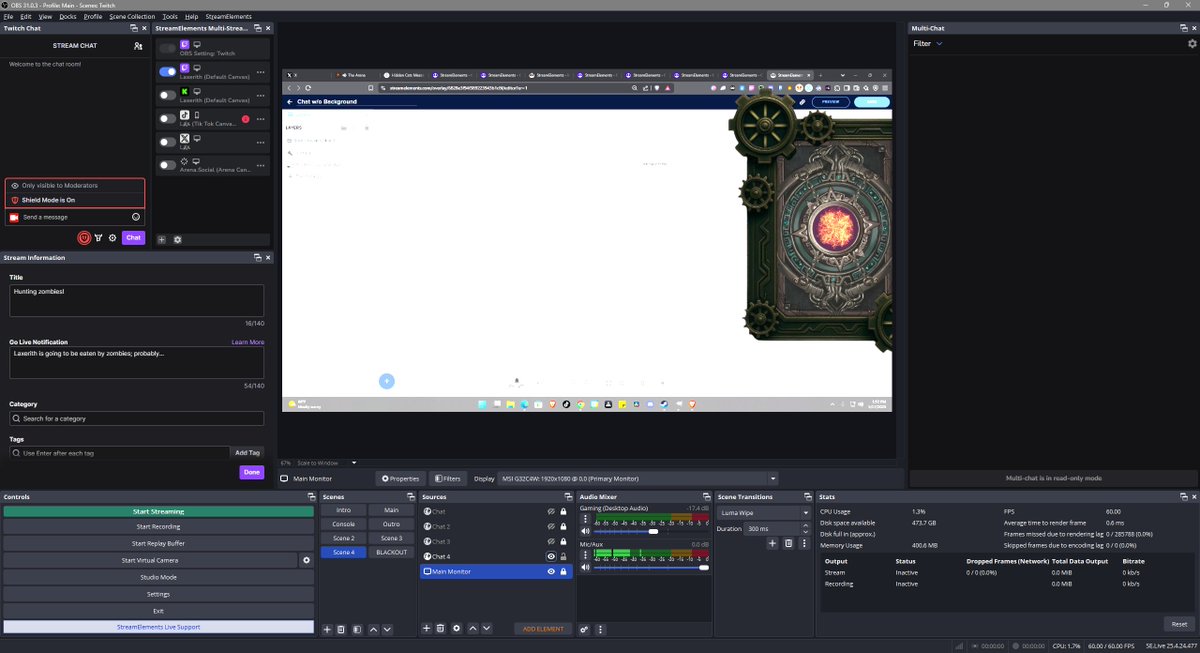Move the source up in Sources toolbar
Image resolution: width=1200 pixels, height=653 pixels.
tap(473, 628)
